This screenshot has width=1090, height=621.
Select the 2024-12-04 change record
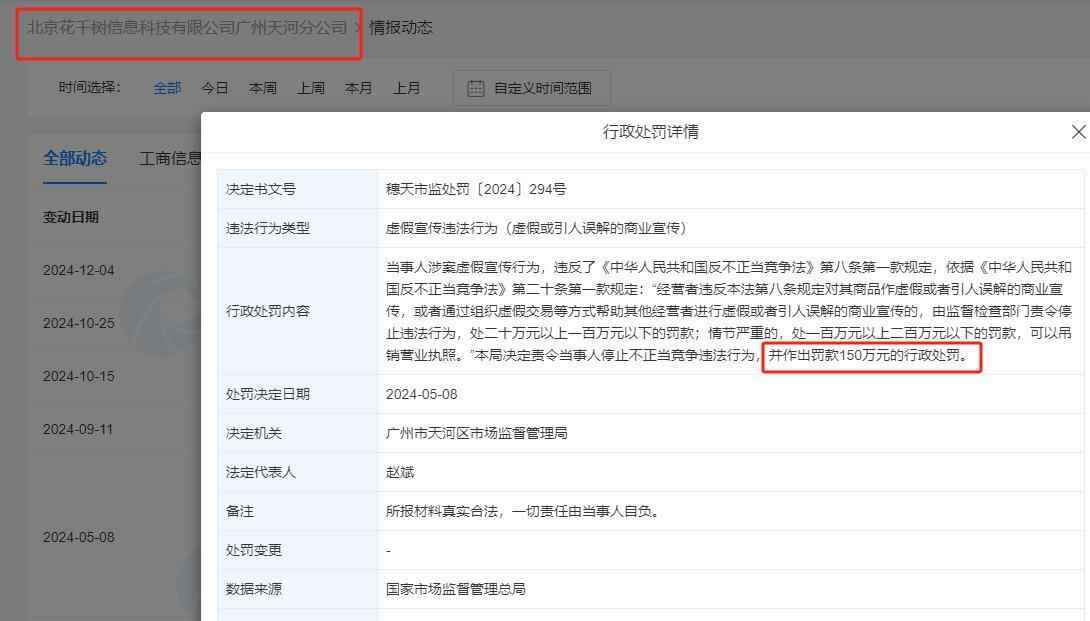point(79,270)
